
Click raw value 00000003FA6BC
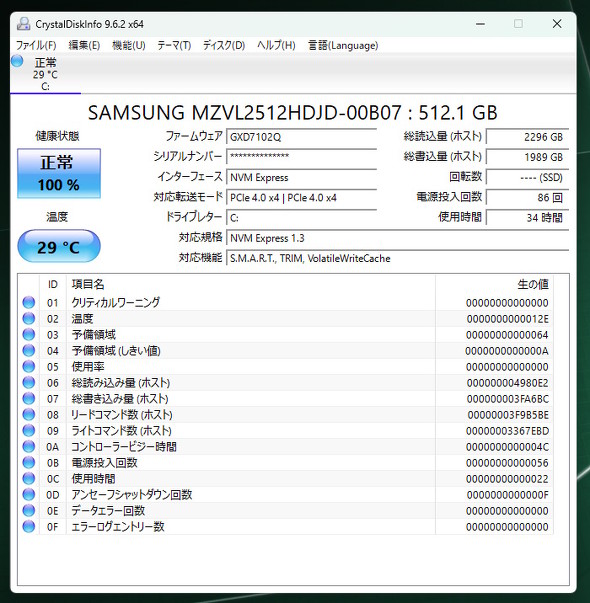tap(508, 399)
